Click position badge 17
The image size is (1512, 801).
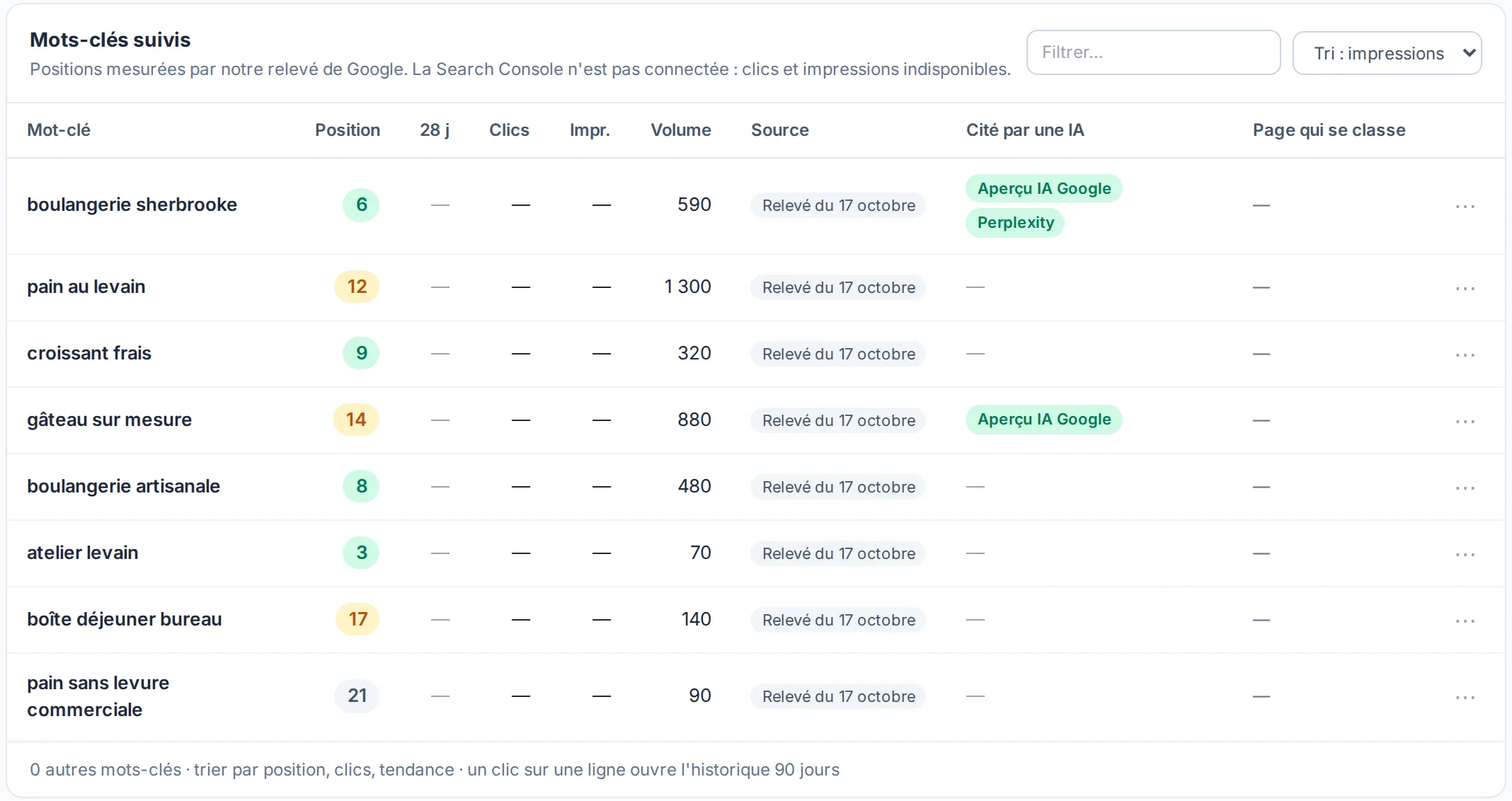[357, 620]
